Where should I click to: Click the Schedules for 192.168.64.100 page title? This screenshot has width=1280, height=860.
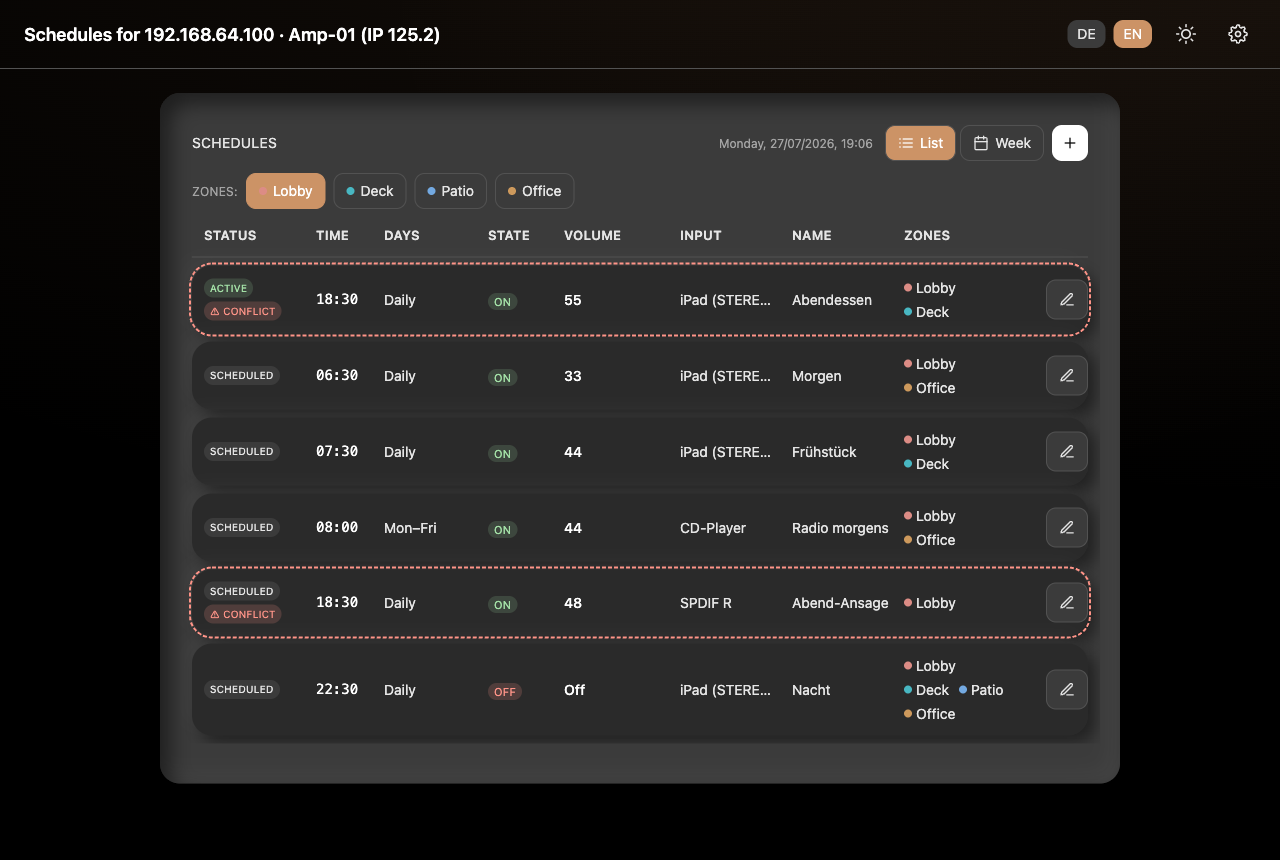click(x=232, y=34)
